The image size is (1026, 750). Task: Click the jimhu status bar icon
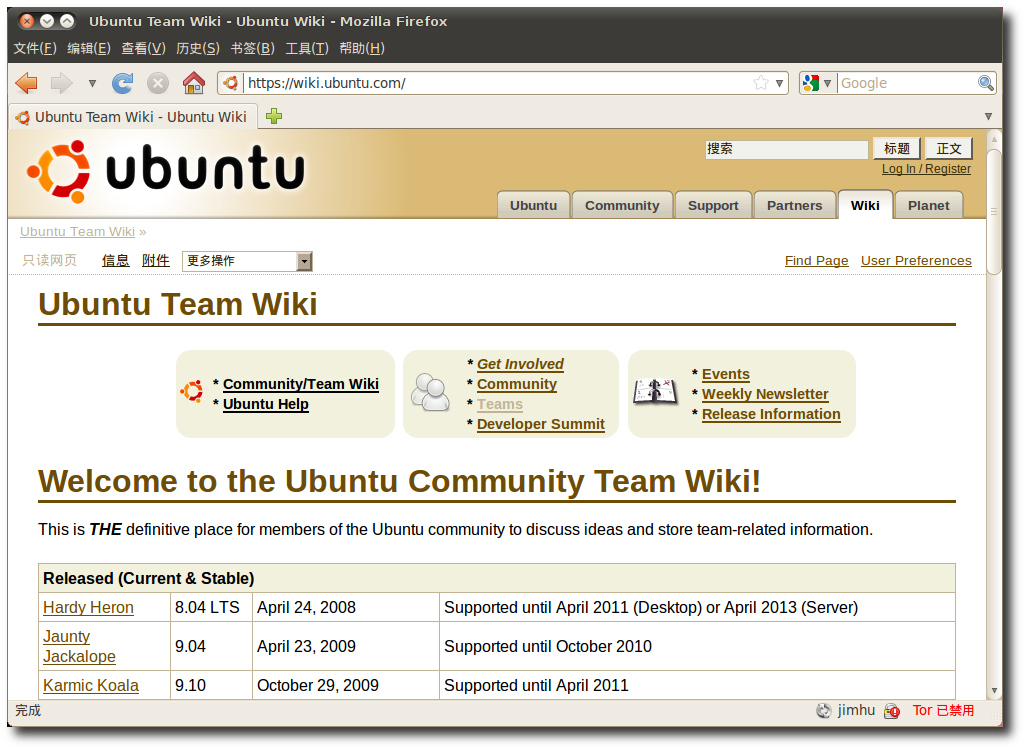pyautogui.click(x=823, y=711)
